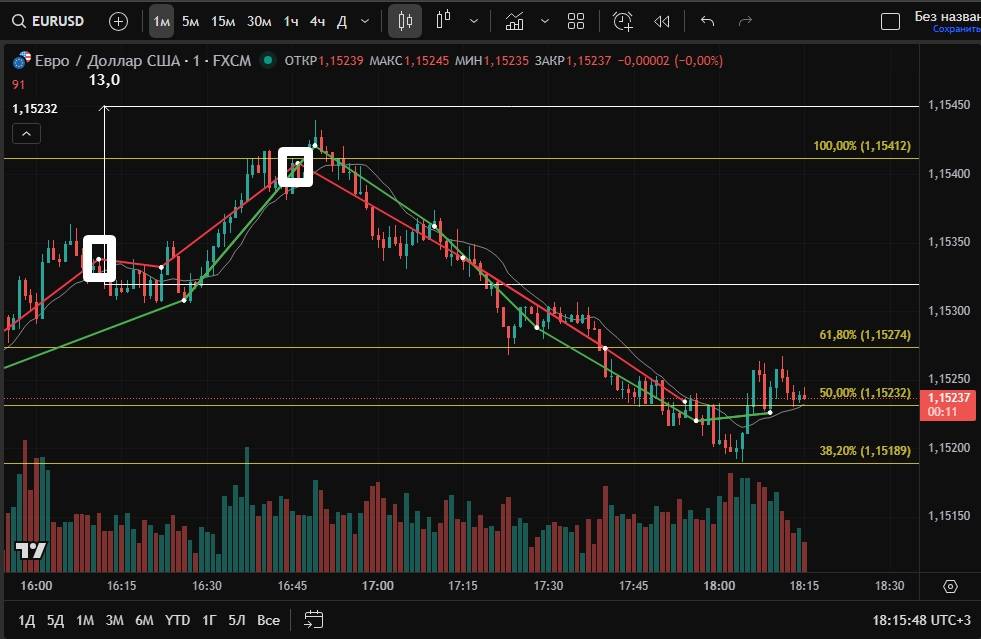This screenshot has width=981, height=639.
Task: Click the add symbol plus icon
Action: click(x=118, y=21)
